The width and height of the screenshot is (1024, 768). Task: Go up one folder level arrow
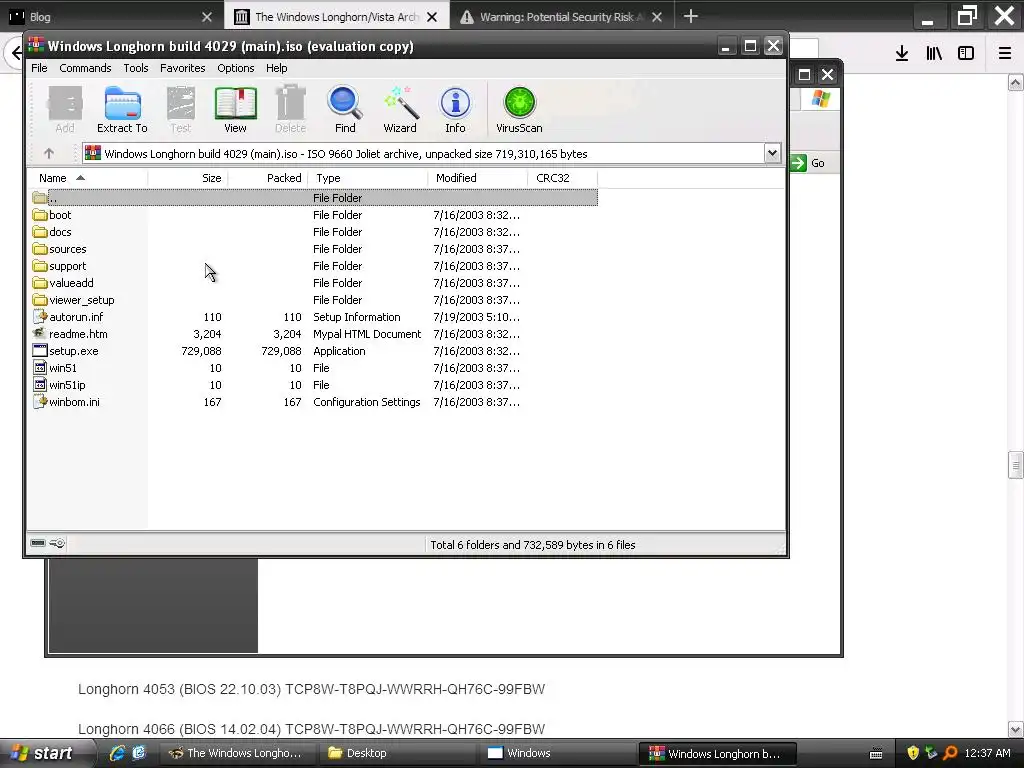48,153
